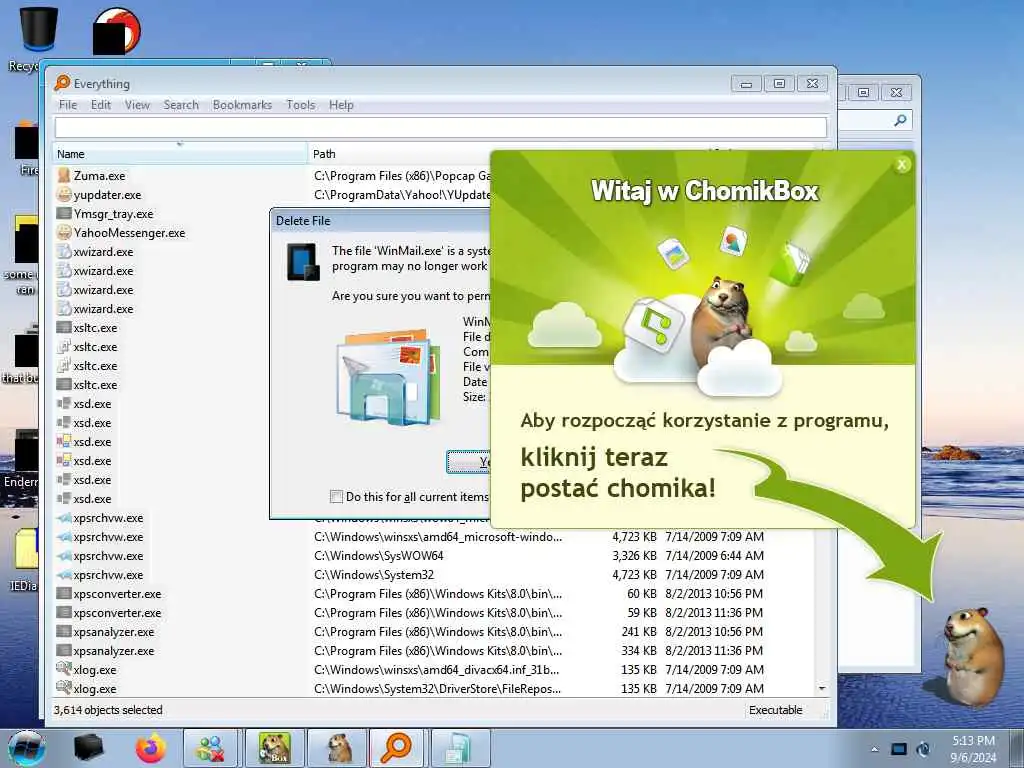Click xpsrchvw.exe icon in the C:\Windows\System32 row
1024x768 pixels.
(63, 575)
